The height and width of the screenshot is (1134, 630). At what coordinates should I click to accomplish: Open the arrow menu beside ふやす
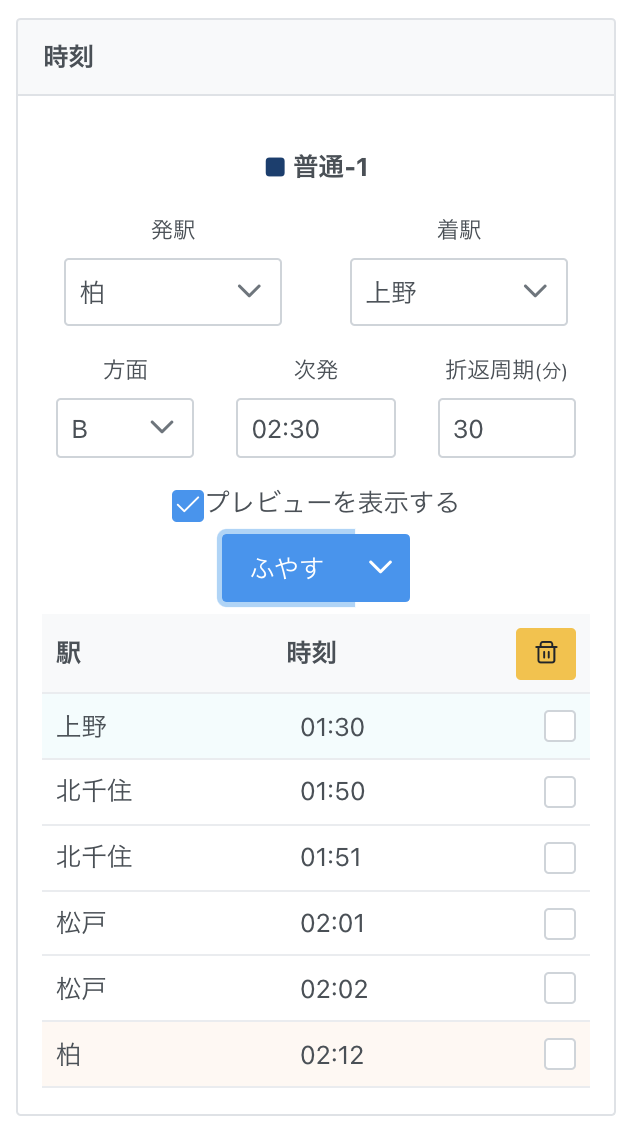point(381,568)
